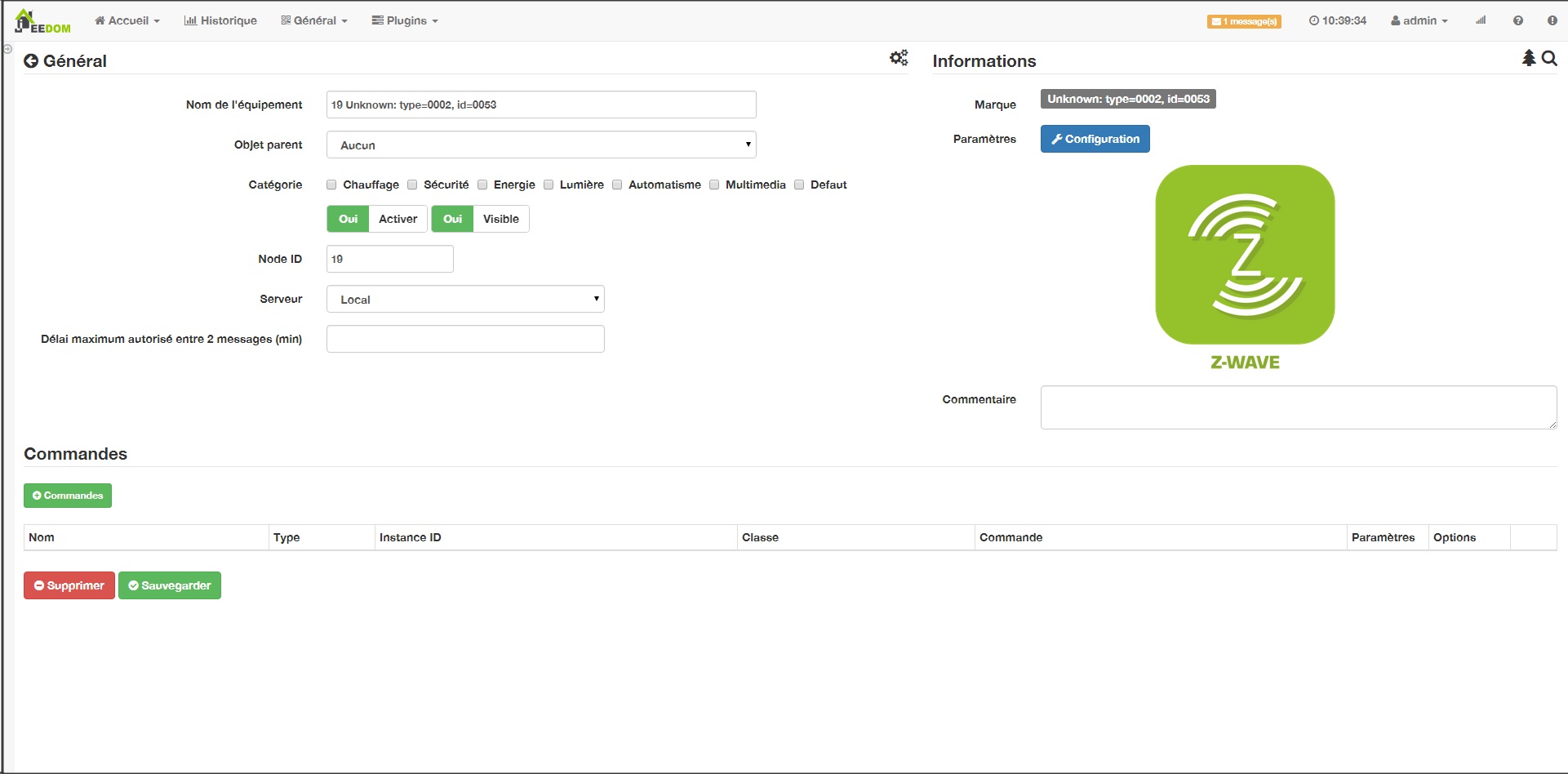1568x774 pixels.
Task: Check the Chauffage category checkbox
Action: tap(331, 185)
